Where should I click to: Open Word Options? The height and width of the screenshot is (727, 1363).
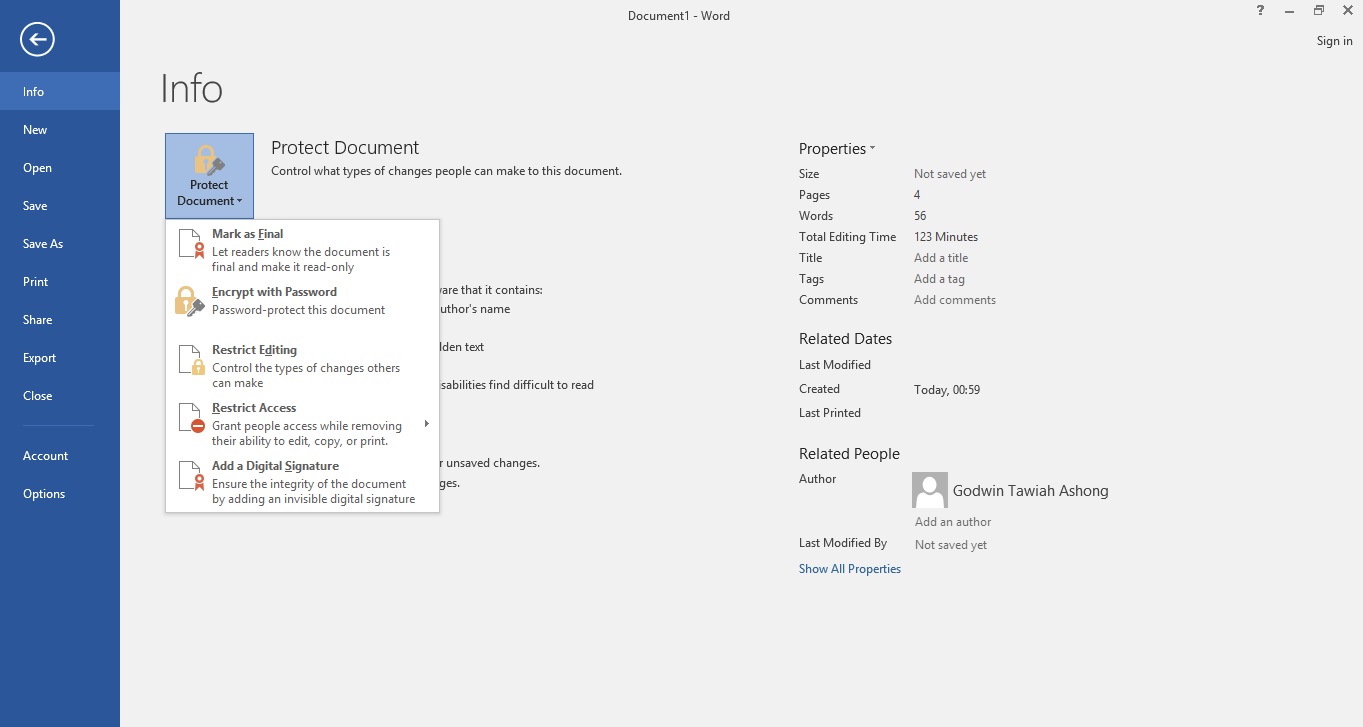click(x=60, y=493)
